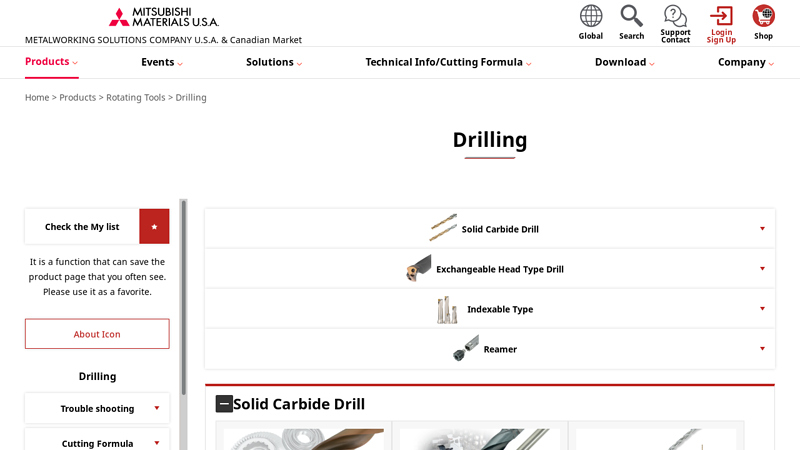
Task: Expand the Trouble shooting sidebar arrow
Action: click(157, 408)
